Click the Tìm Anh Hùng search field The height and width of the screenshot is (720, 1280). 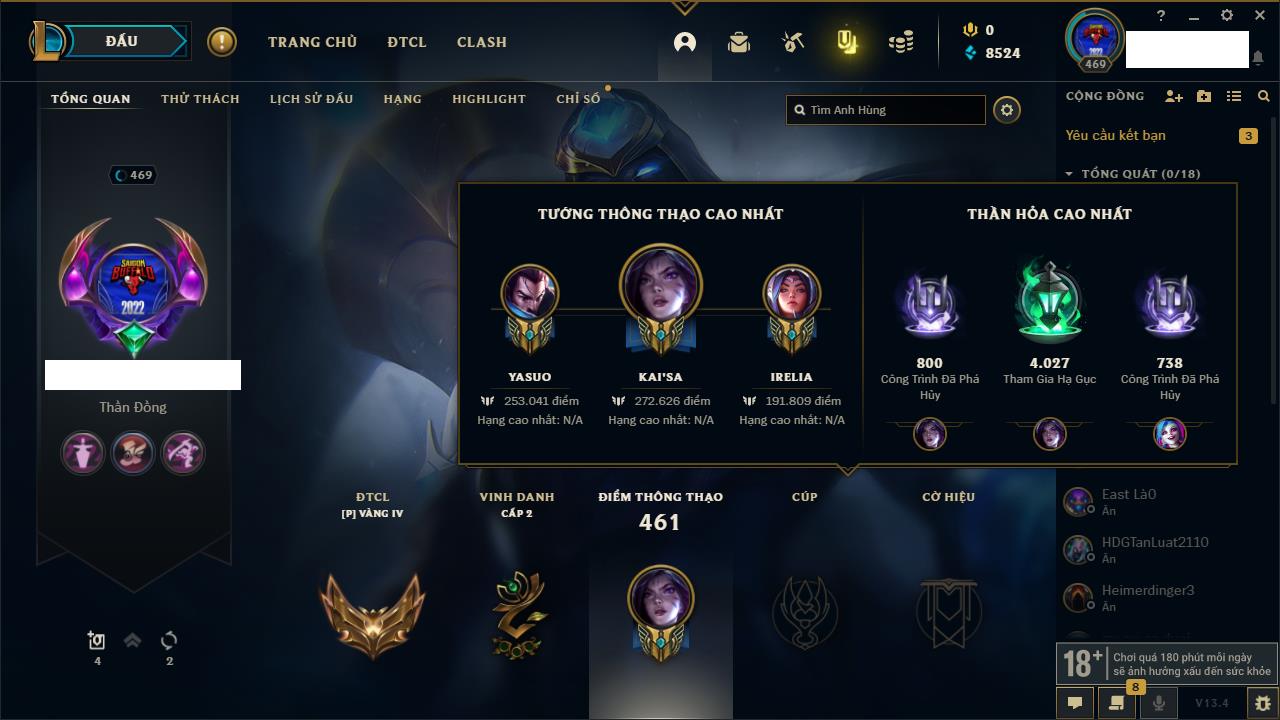click(886, 110)
